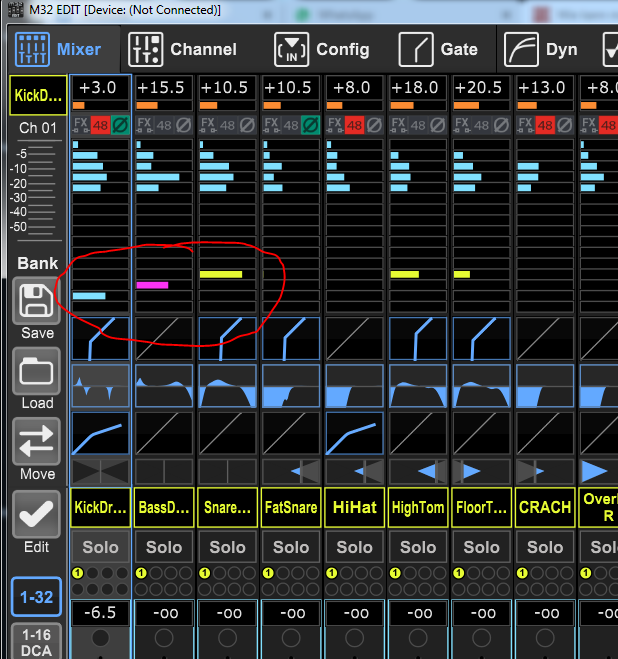This screenshot has width=618, height=659.
Task: Toggle DCA 1 assignment on HiHat channel
Action: tap(332, 573)
